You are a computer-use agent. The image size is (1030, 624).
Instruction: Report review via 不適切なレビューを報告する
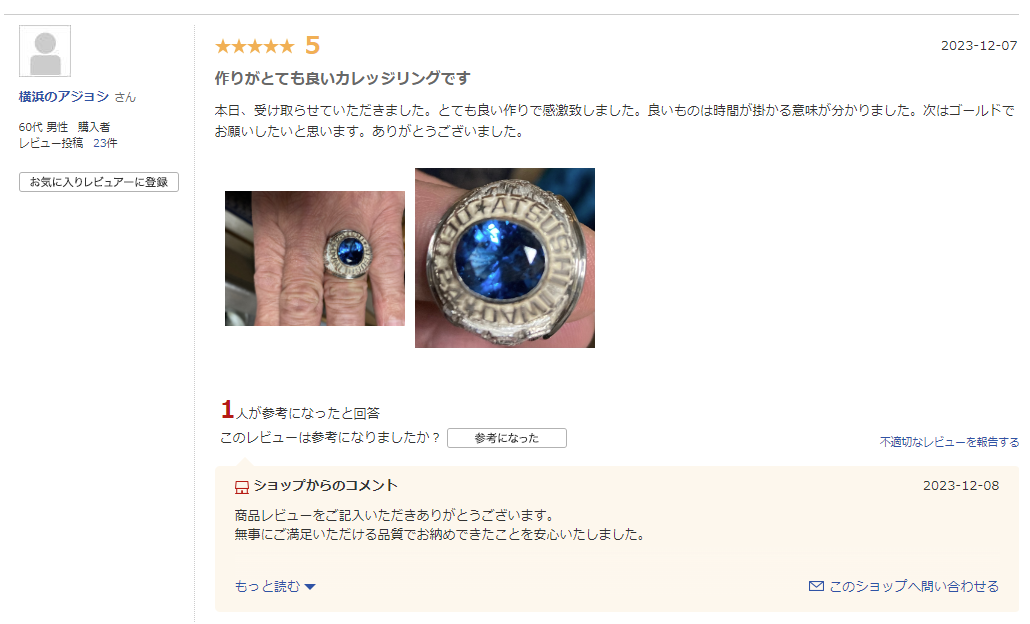click(949, 442)
